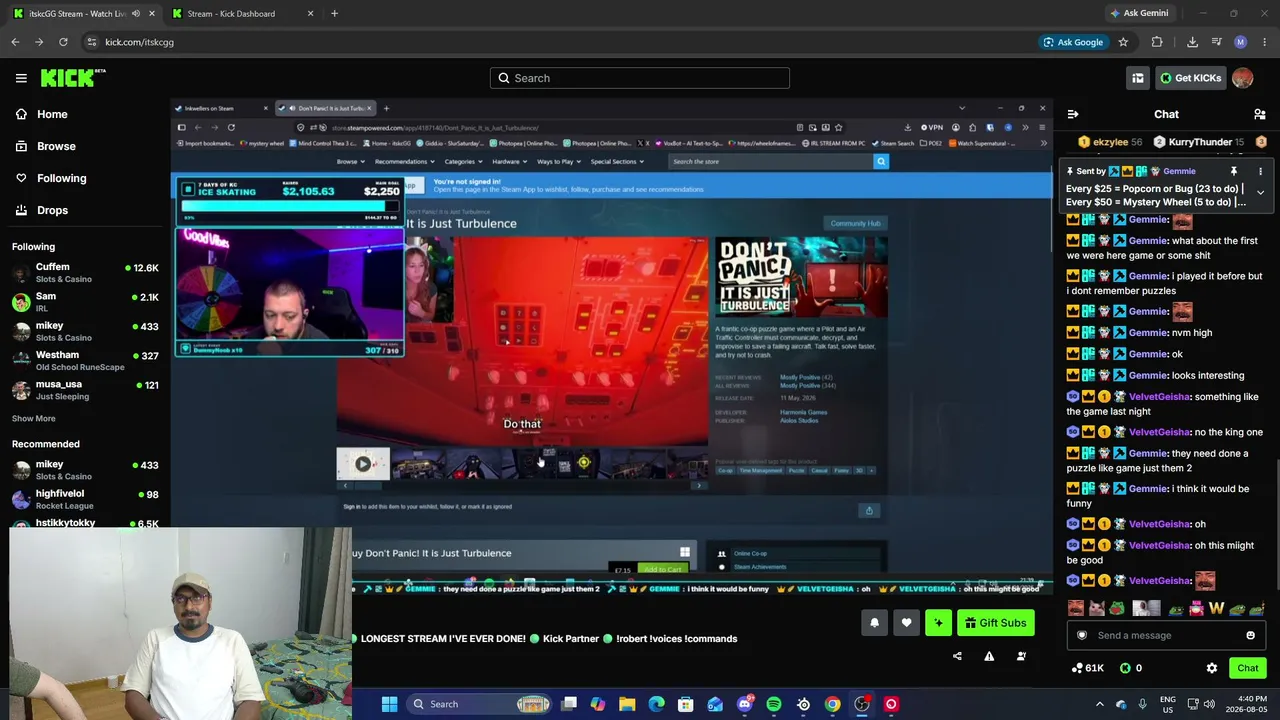Open a new Chrome tab
The image size is (1280, 720).
(x=334, y=14)
